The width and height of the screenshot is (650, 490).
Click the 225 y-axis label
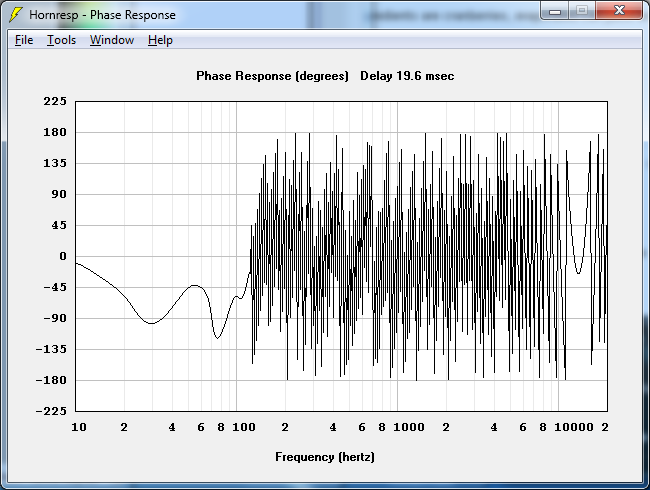click(x=55, y=101)
